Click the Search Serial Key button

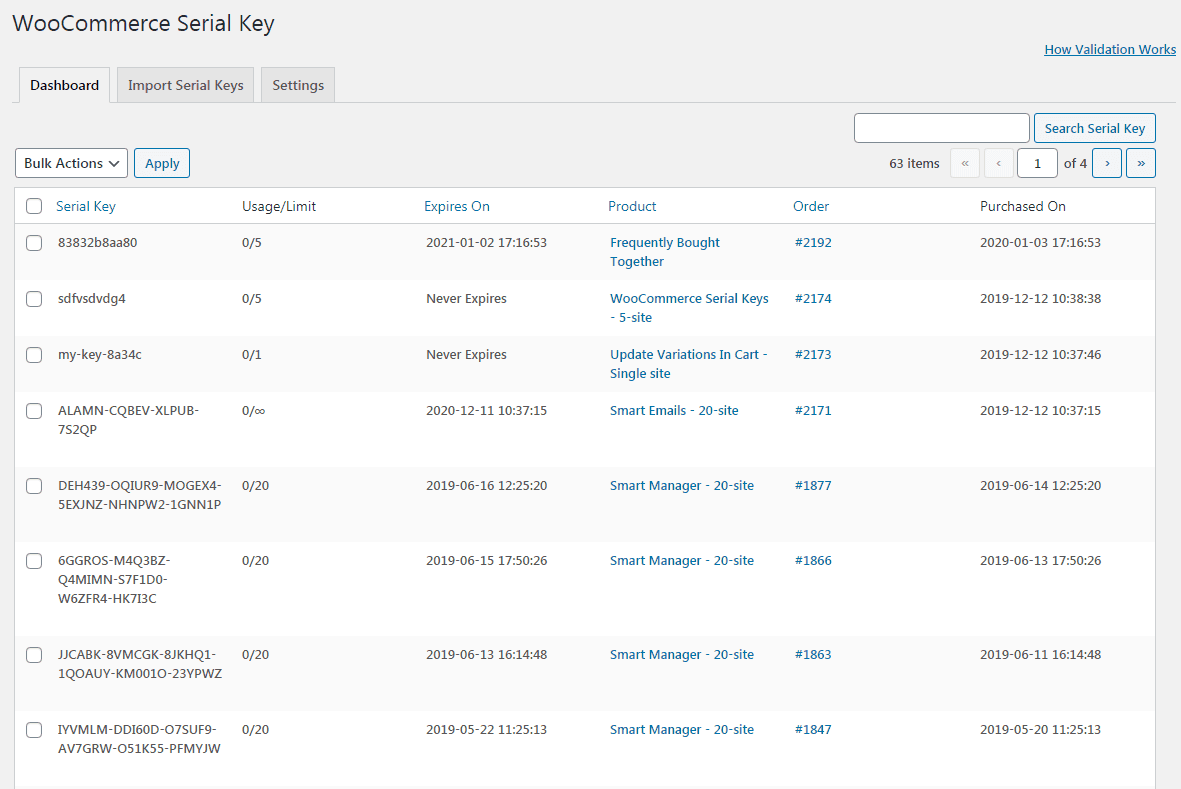click(1094, 128)
